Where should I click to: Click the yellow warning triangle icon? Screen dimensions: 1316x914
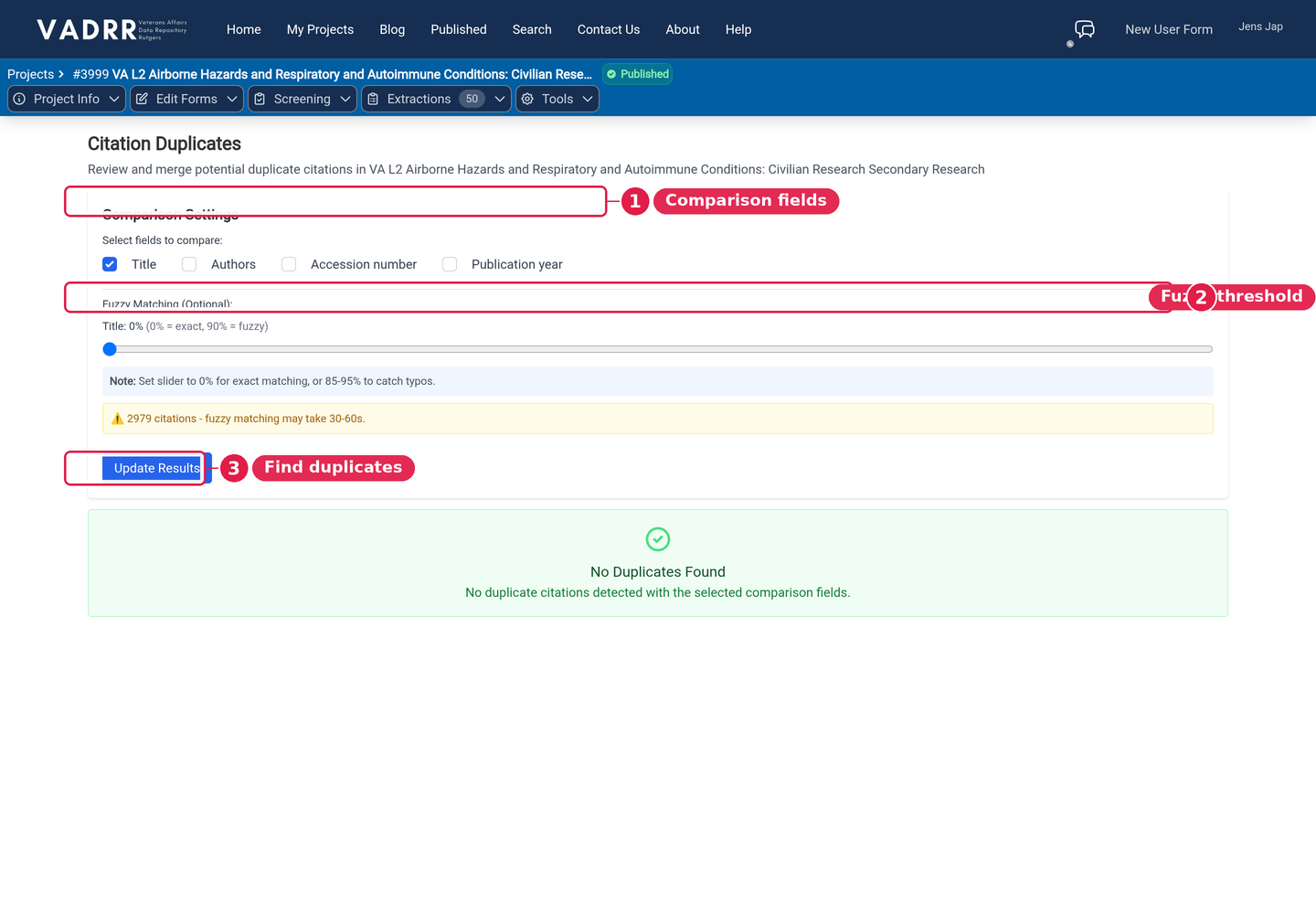(117, 419)
